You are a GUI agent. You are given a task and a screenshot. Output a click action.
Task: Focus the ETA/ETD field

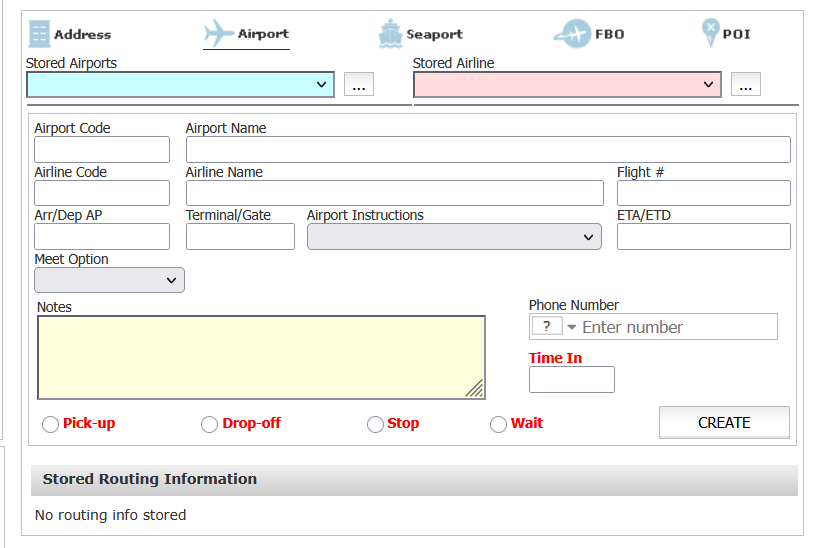(x=704, y=236)
